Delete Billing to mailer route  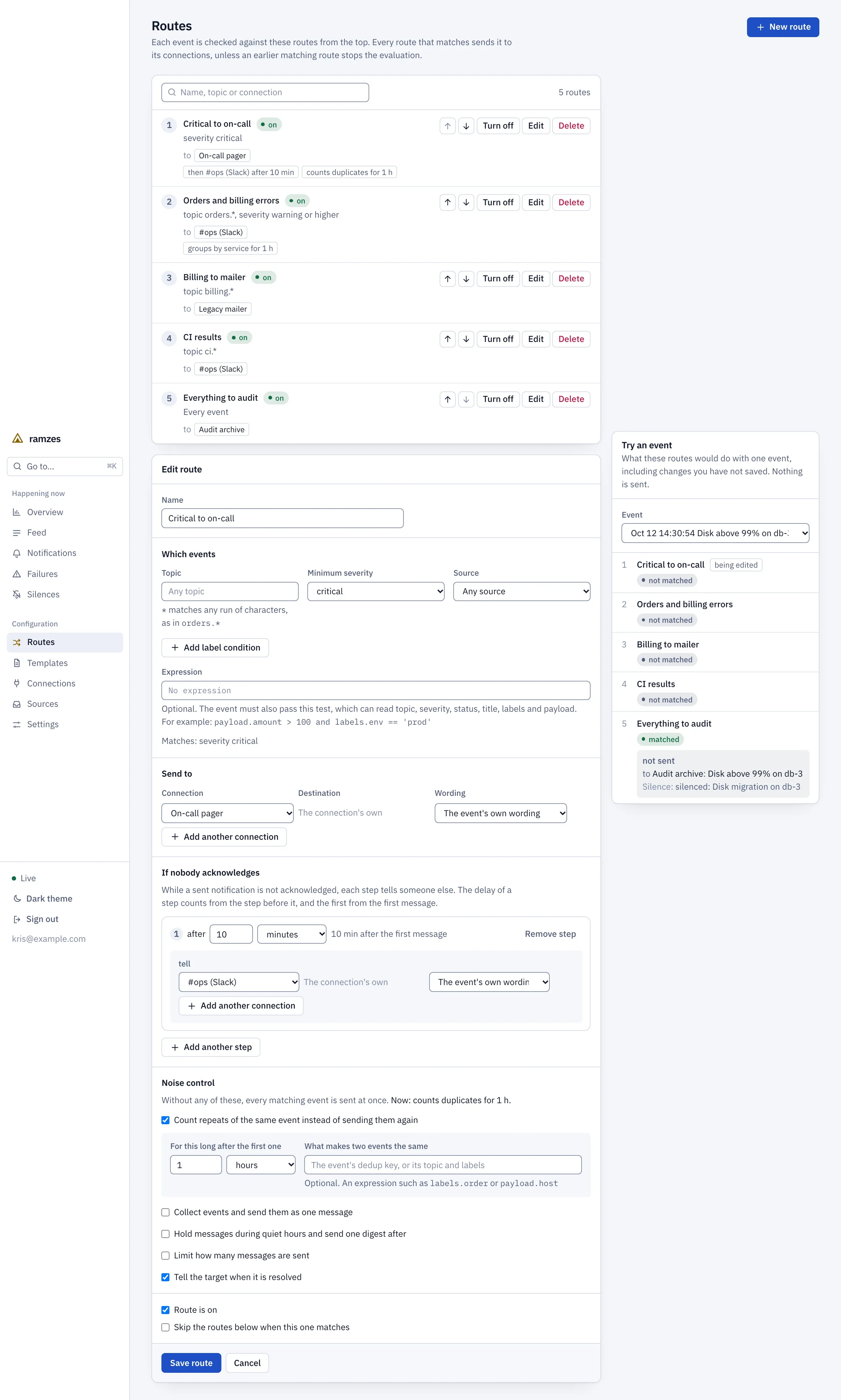click(x=571, y=279)
